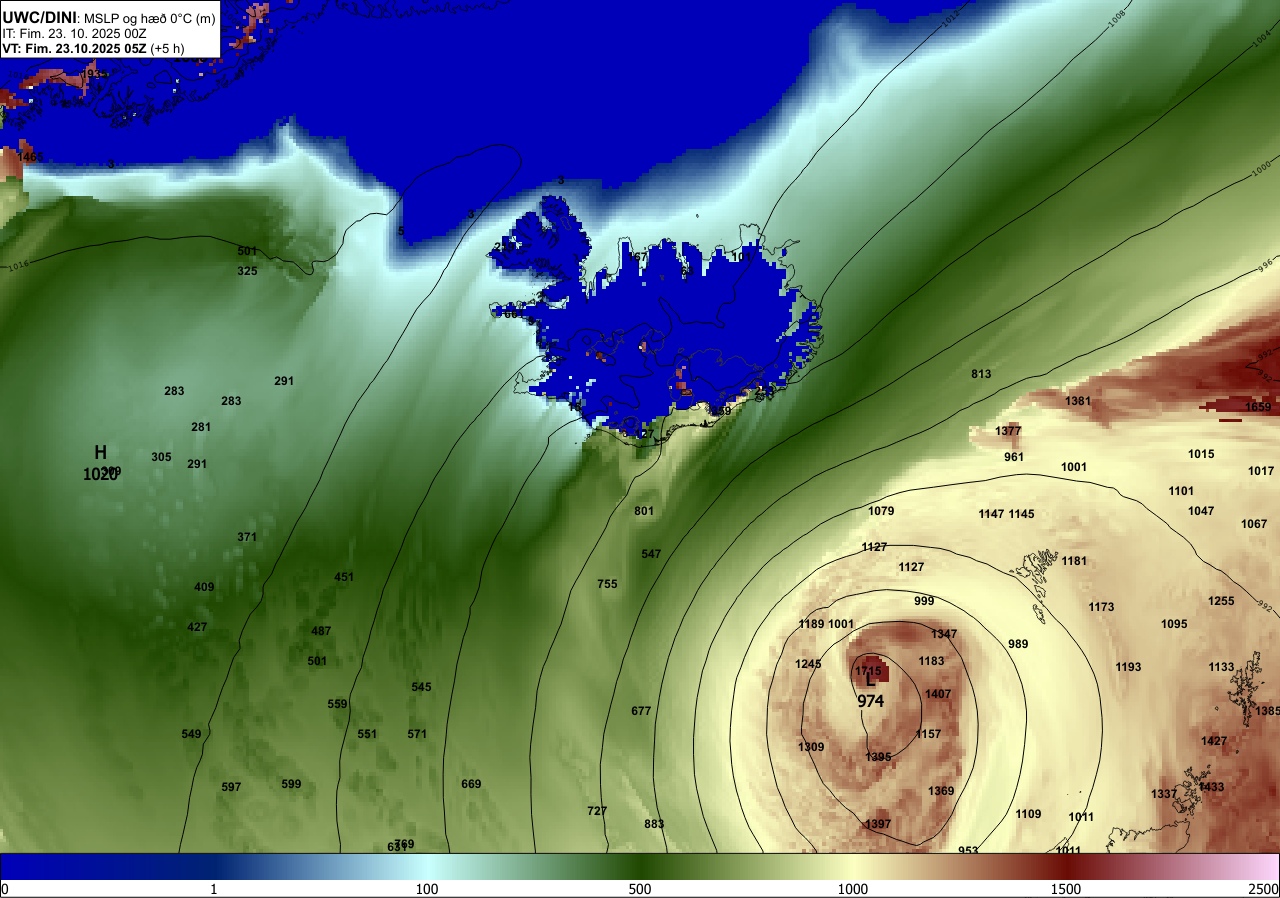Click the height value 1427
The image size is (1280, 898).
click(1214, 741)
